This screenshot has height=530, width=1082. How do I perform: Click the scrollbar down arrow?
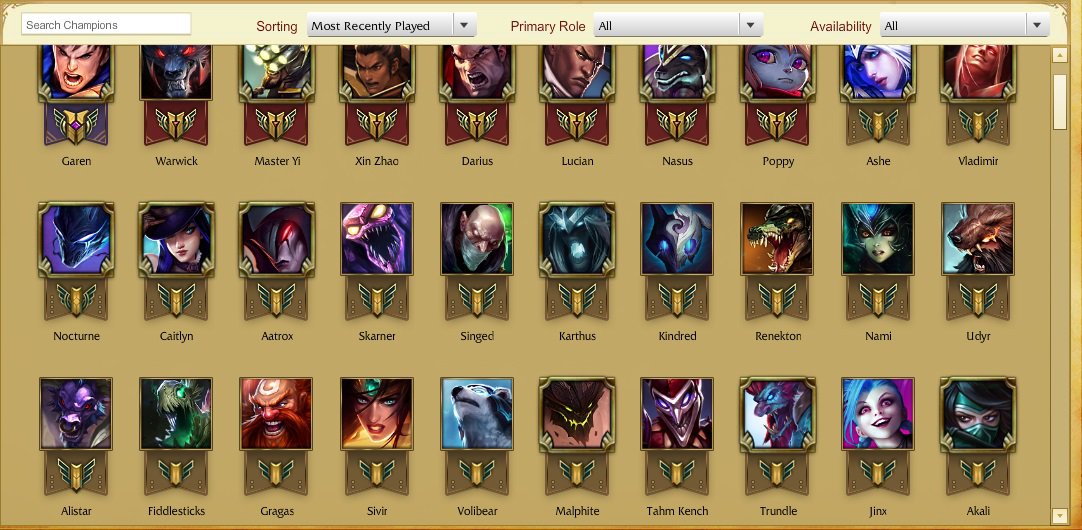(x=1060, y=515)
